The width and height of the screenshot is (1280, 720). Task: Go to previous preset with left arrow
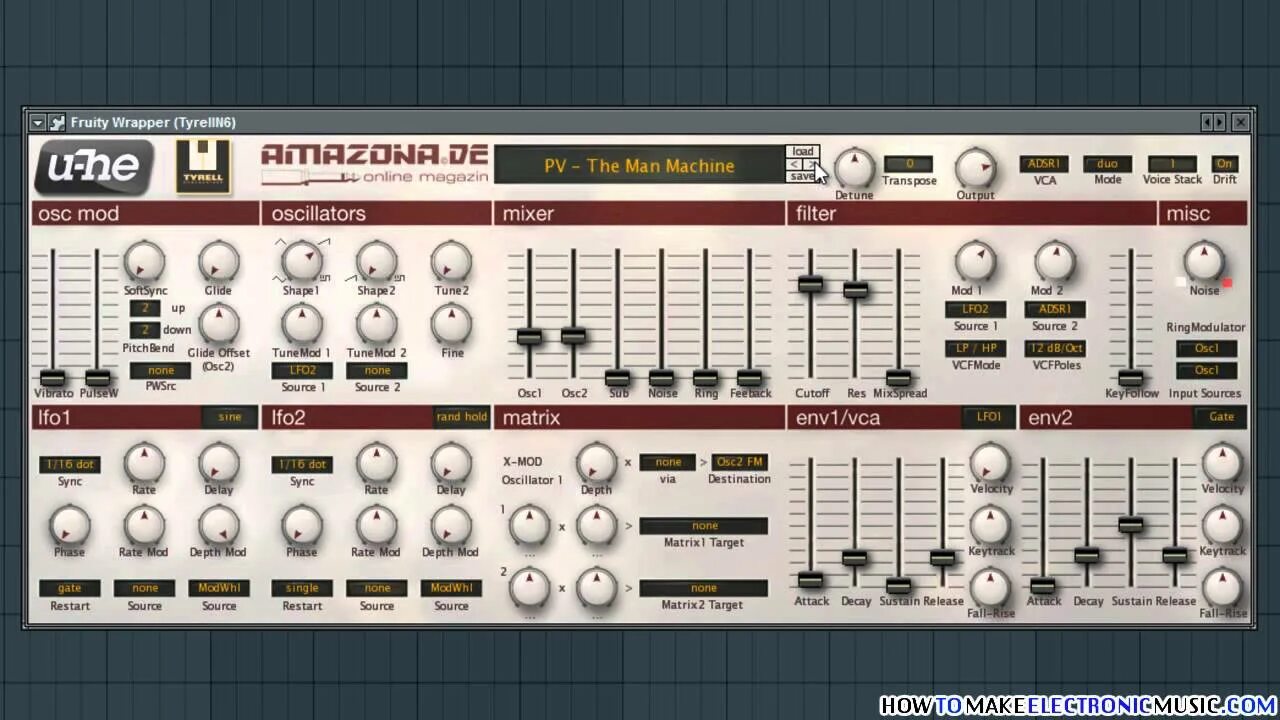[794, 164]
